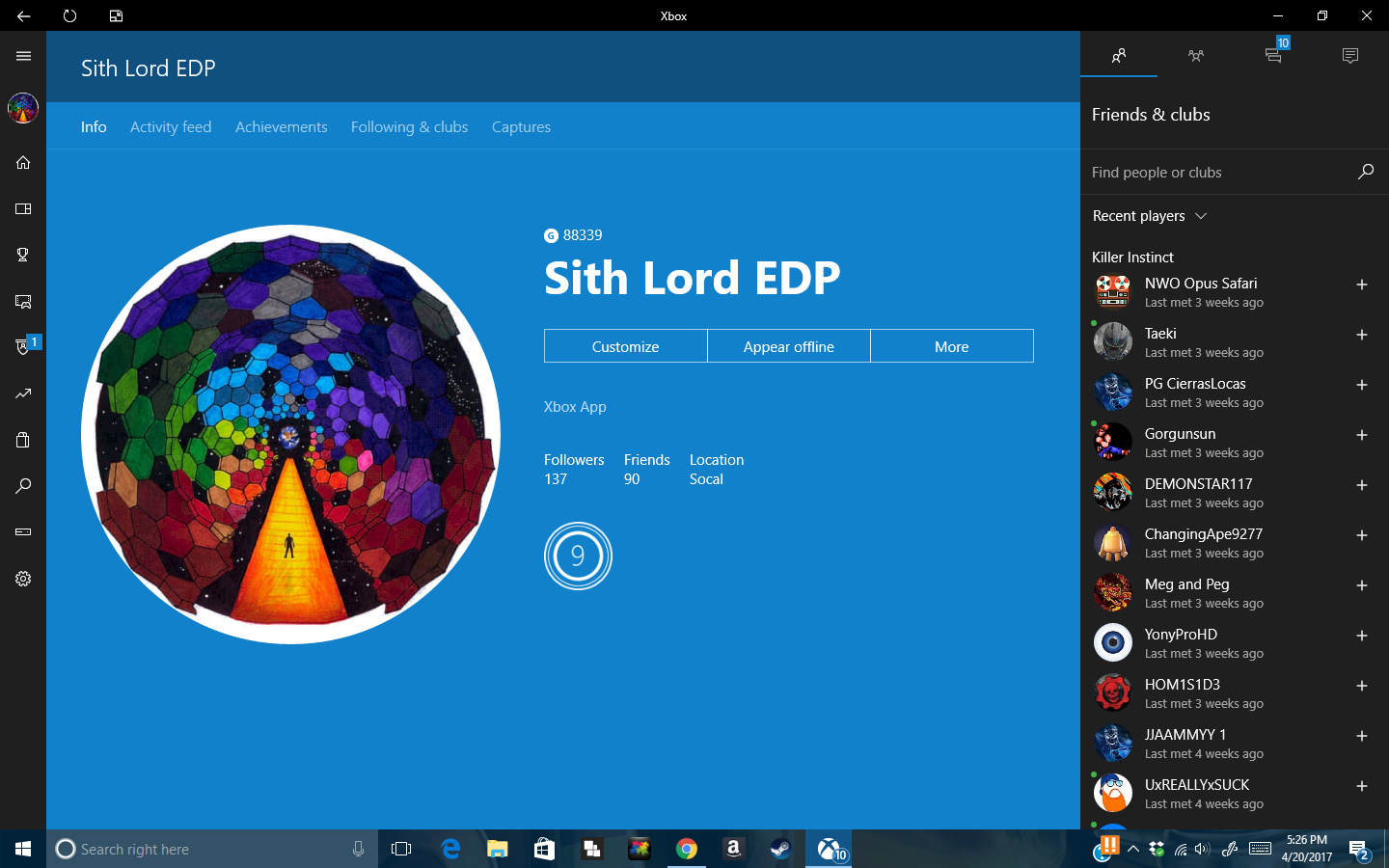Open the Connection icon in the sidebar
Screen dimensions: 1389x868
(23, 532)
